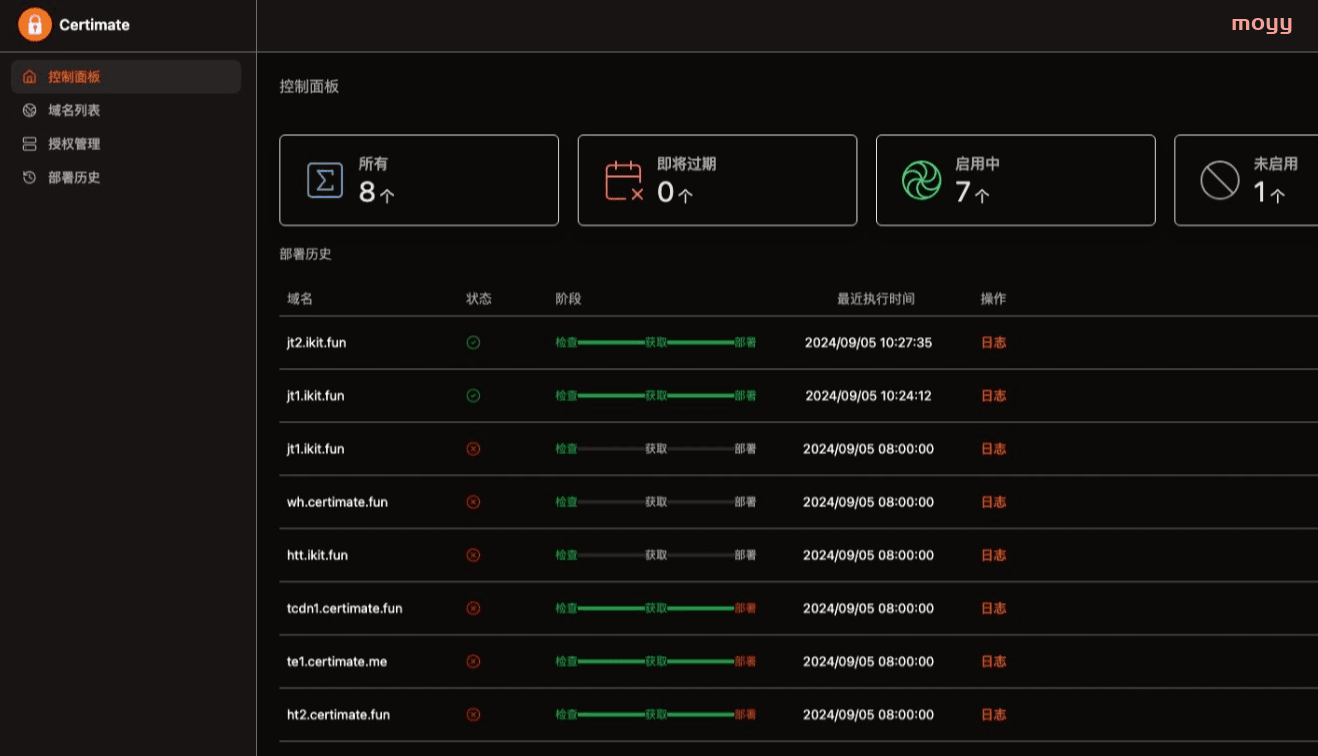This screenshot has width=1318, height=756.
Task: Click the orange Certimate lock logo
Action: [x=35, y=25]
